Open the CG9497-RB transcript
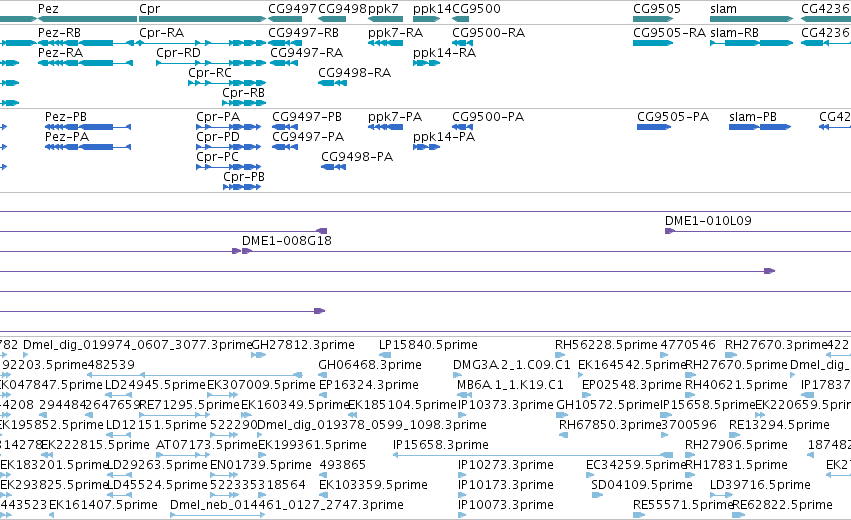This screenshot has width=851, height=520. [285, 43]
